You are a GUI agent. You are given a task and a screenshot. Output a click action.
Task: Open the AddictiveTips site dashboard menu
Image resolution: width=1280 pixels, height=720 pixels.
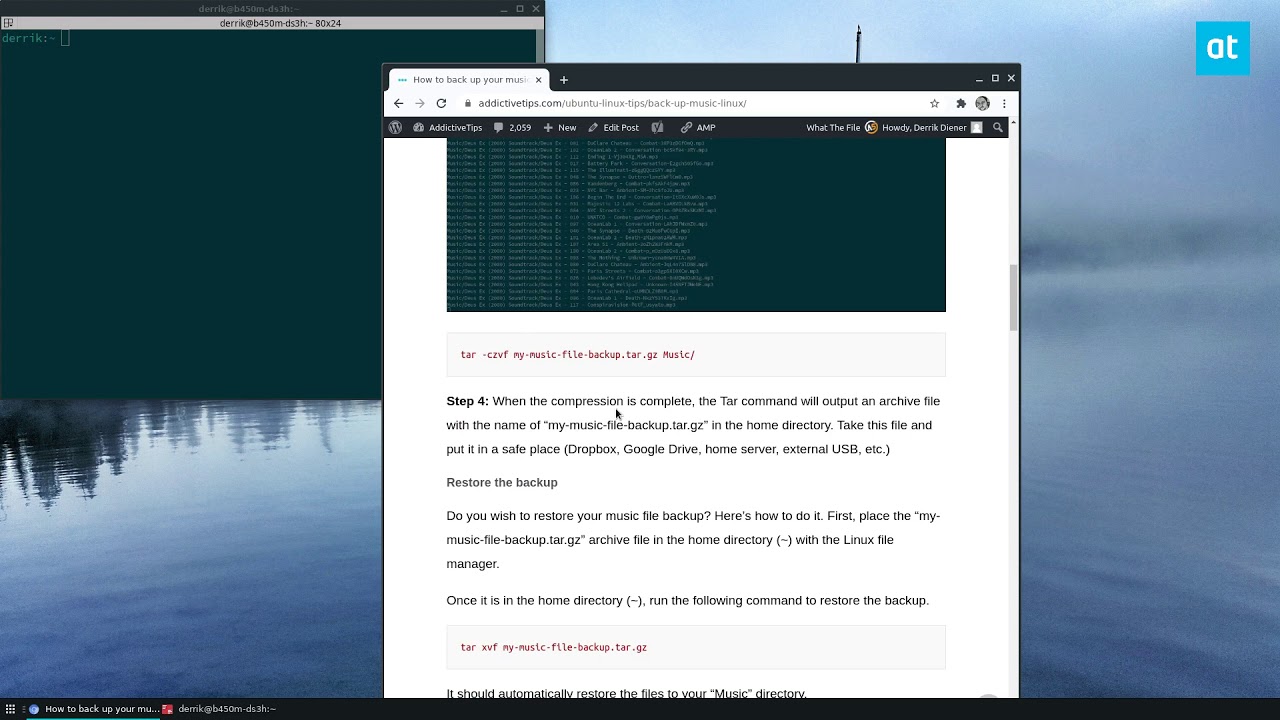[x=447, y=127]
